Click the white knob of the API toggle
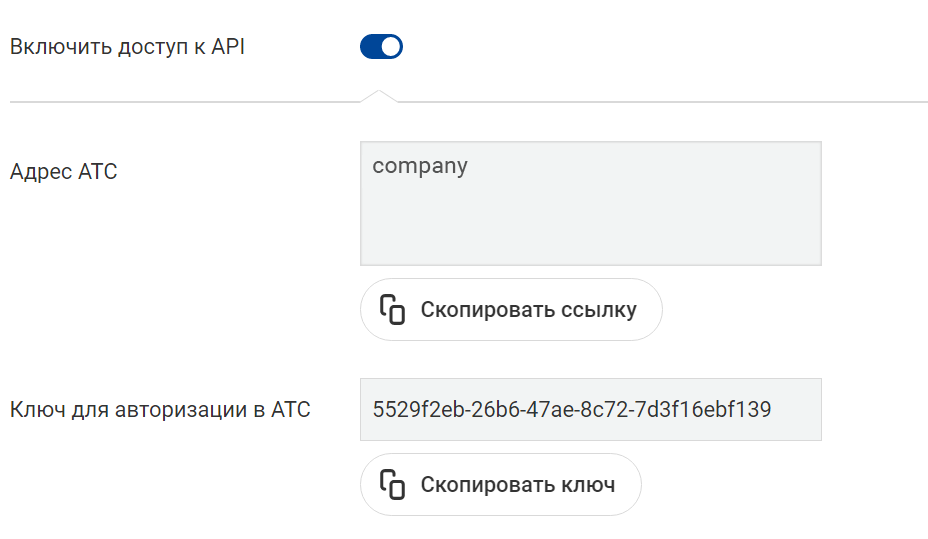928x539 pixels. [391, 47]
